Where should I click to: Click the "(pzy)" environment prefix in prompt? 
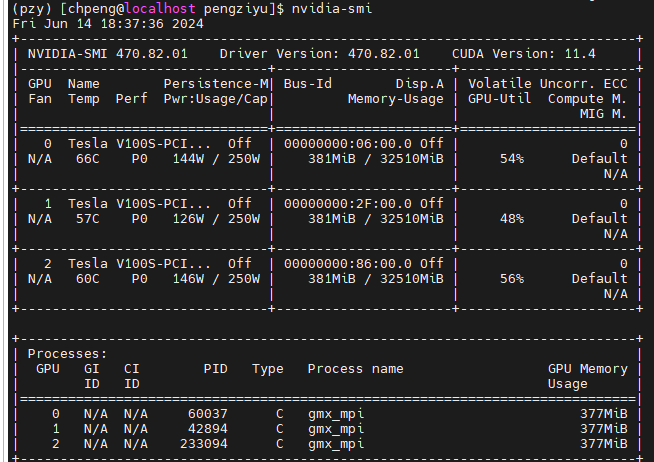[x=32, y=8]
